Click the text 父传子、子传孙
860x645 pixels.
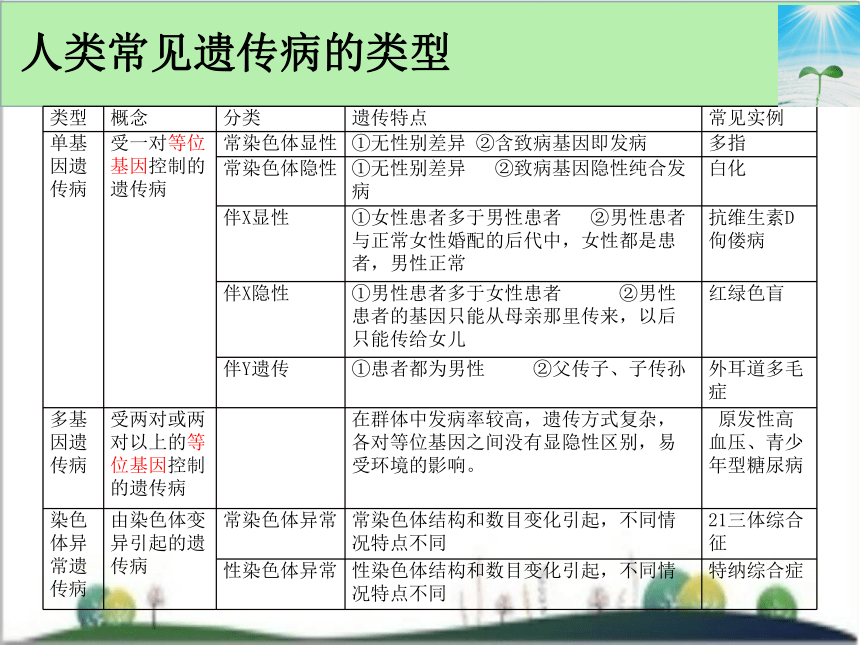(x=619, y=369)
